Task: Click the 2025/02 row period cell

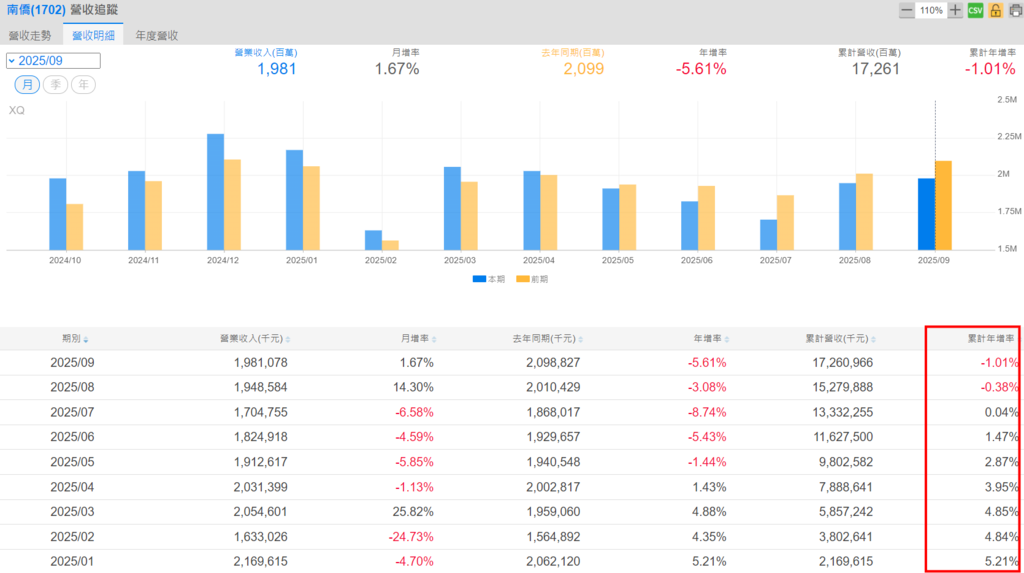Action: [72, 537]
